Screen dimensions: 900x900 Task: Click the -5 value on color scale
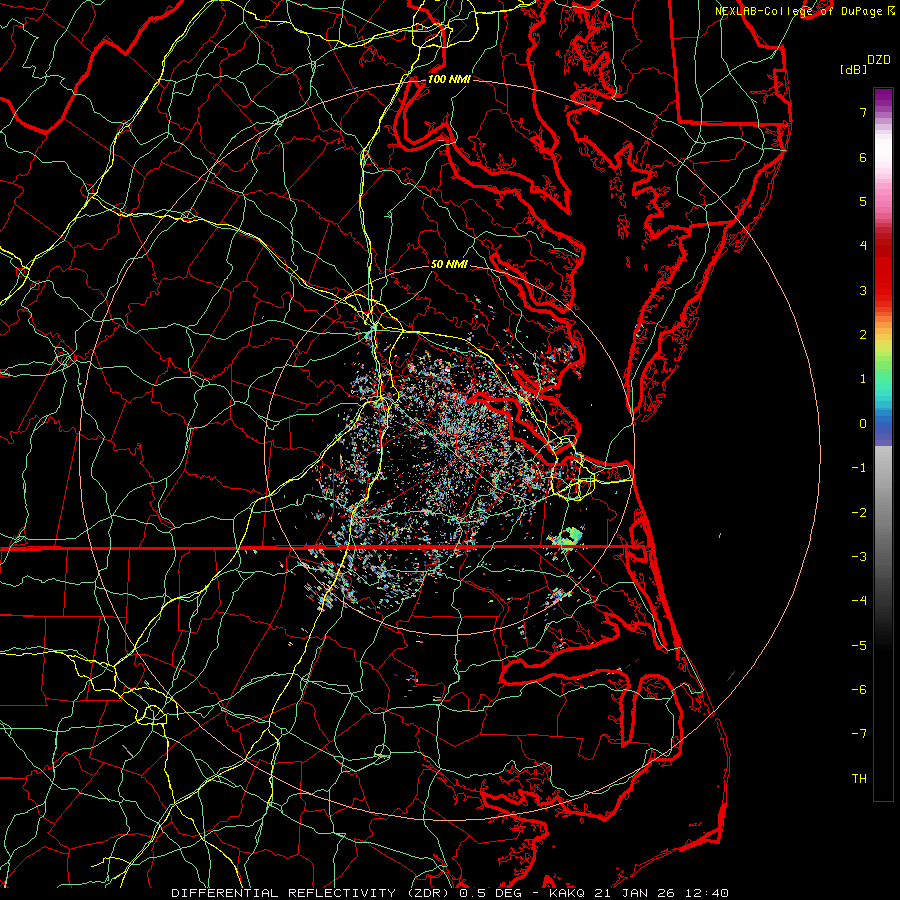coord(859,646)
